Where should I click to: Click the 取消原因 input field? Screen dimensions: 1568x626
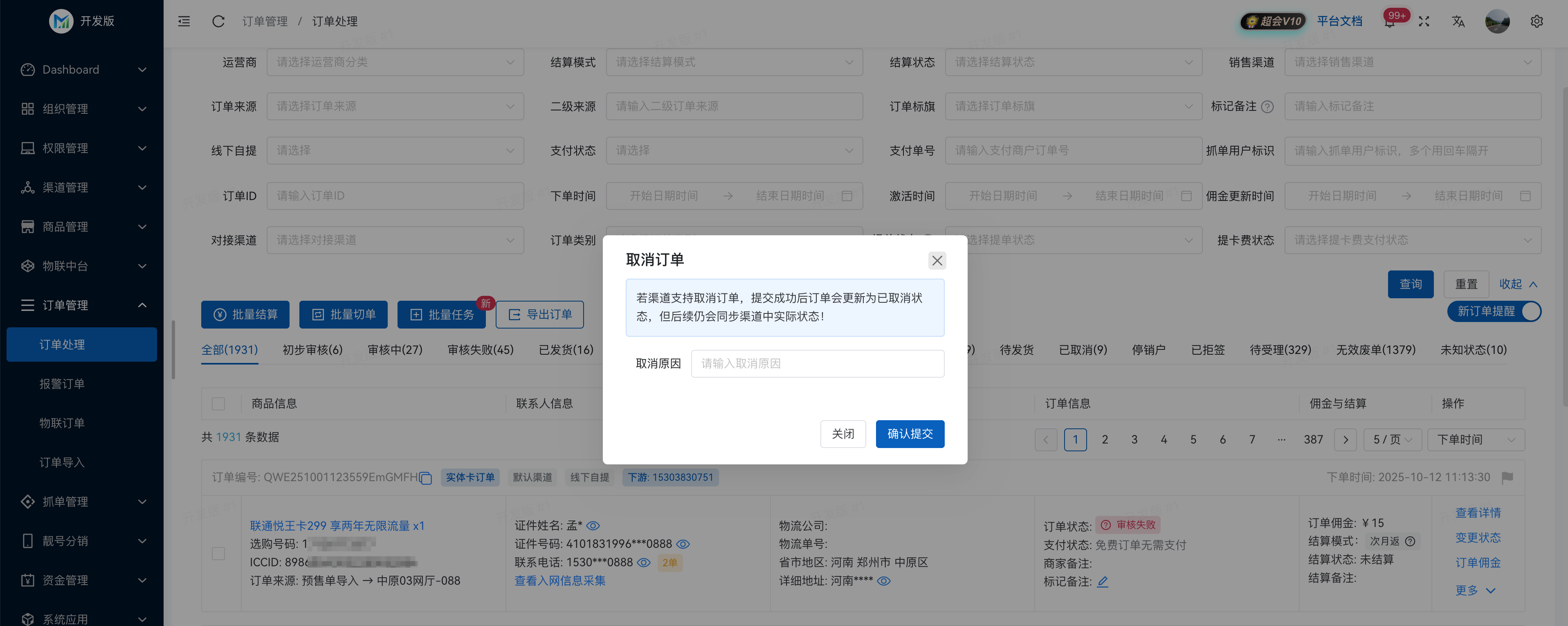818,363
